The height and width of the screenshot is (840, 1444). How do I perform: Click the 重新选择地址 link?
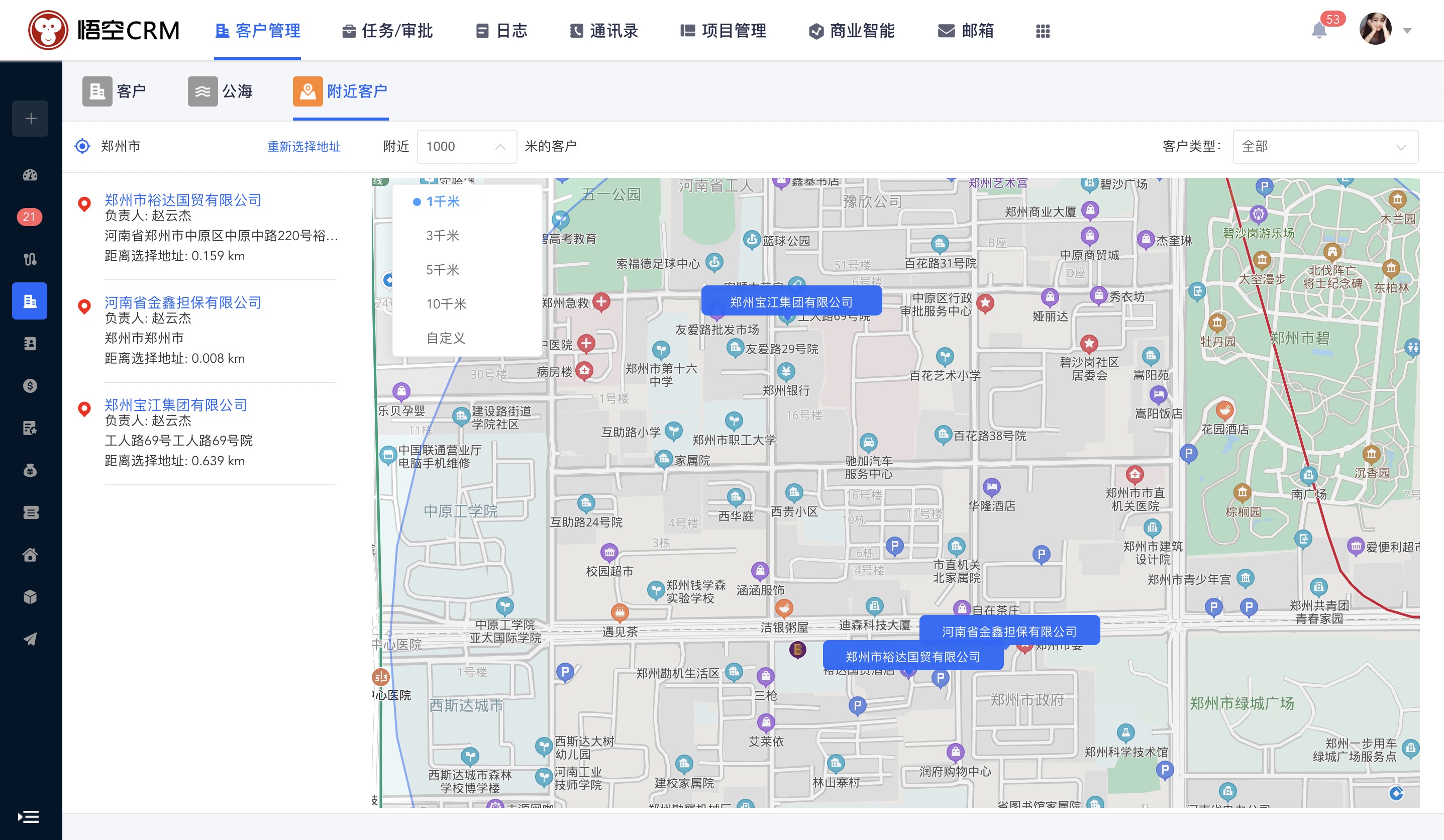(x=303, y=147)
